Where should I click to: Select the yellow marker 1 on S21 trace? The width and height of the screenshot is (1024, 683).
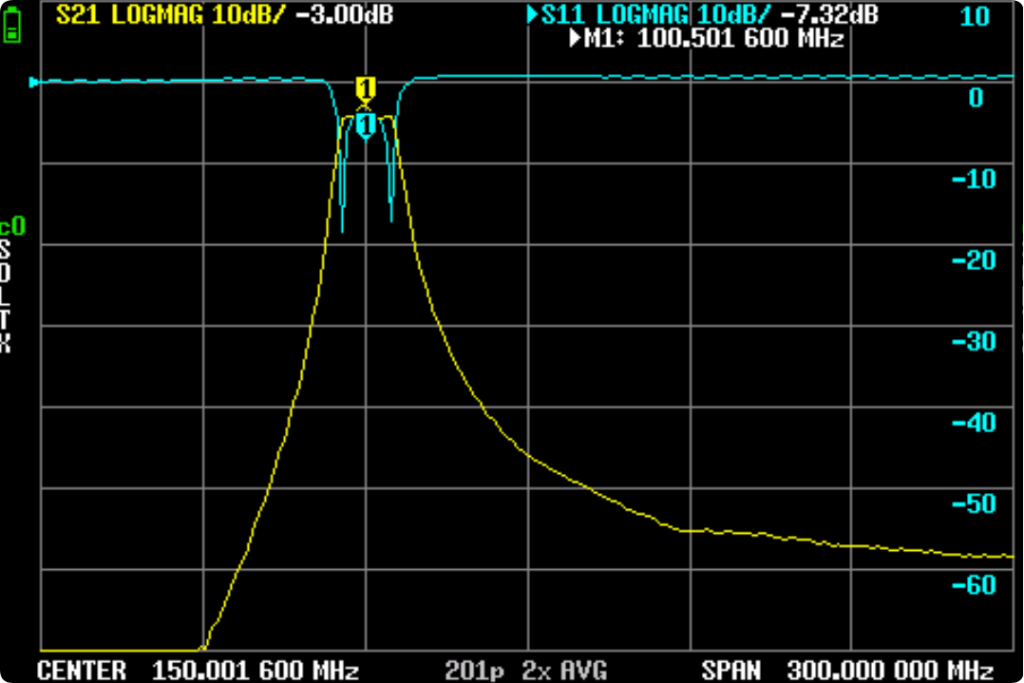click(365, 88)
